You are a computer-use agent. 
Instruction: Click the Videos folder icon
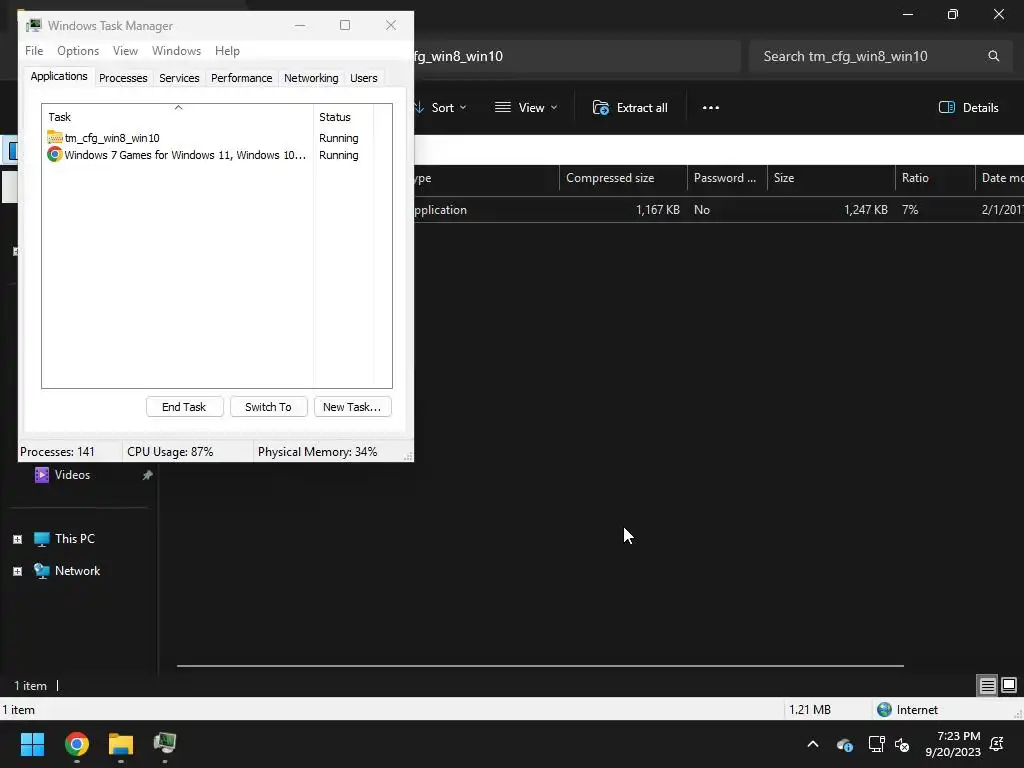(x=42, y=475)
